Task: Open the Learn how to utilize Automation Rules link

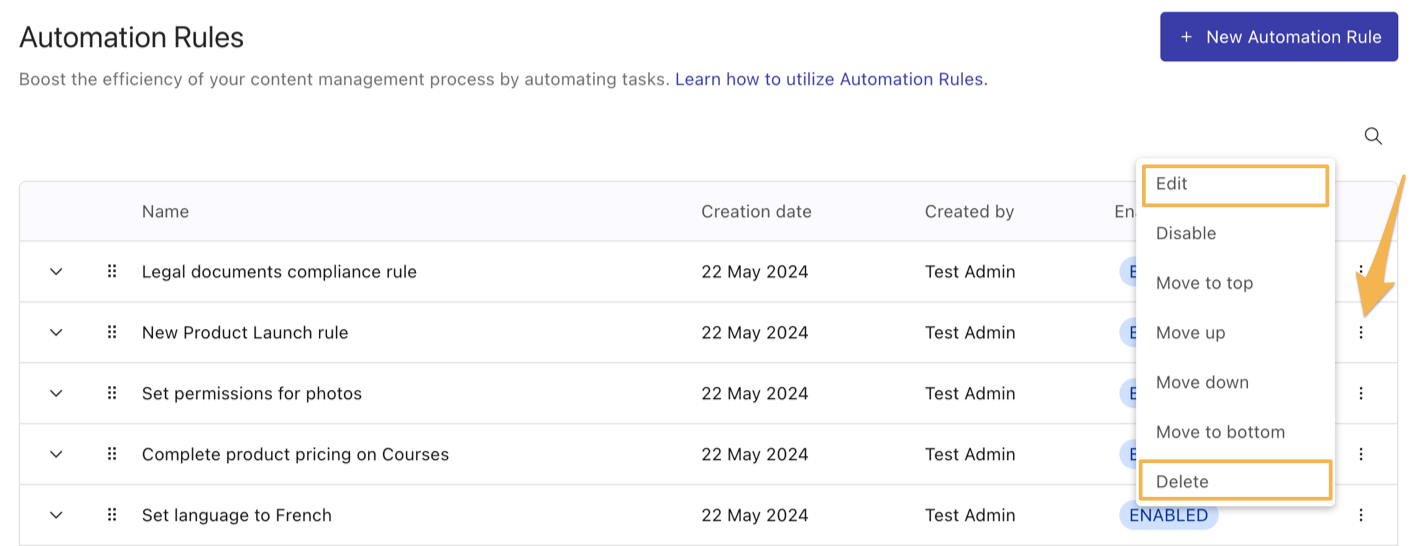Action: pos(831,79)
